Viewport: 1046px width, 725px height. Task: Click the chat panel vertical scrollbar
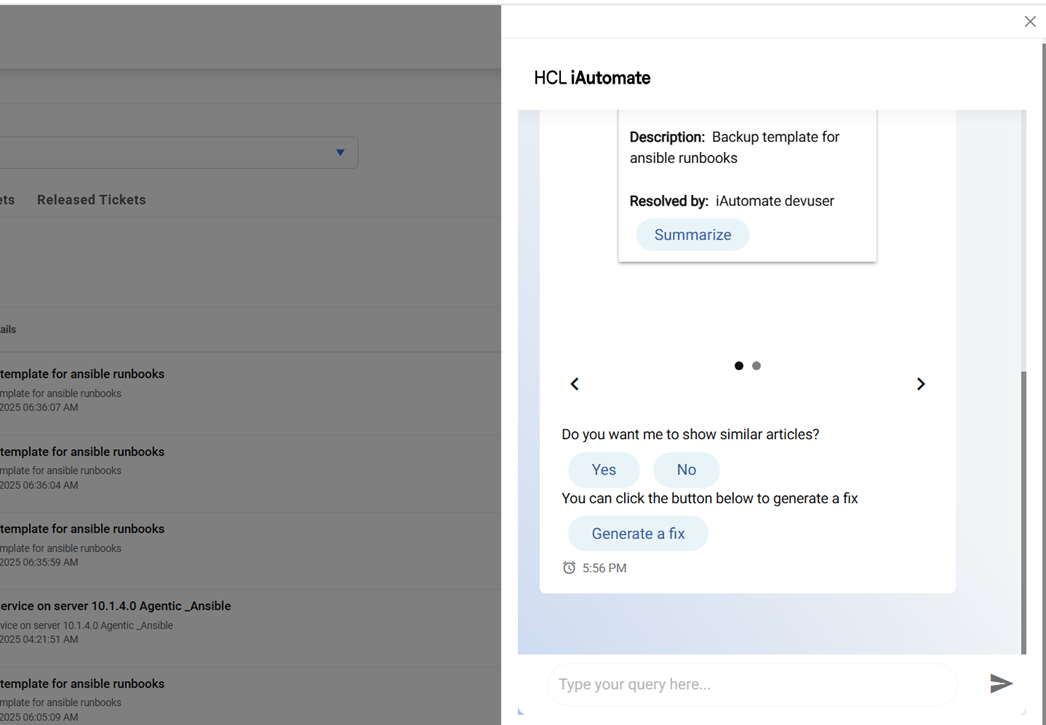1022,510
